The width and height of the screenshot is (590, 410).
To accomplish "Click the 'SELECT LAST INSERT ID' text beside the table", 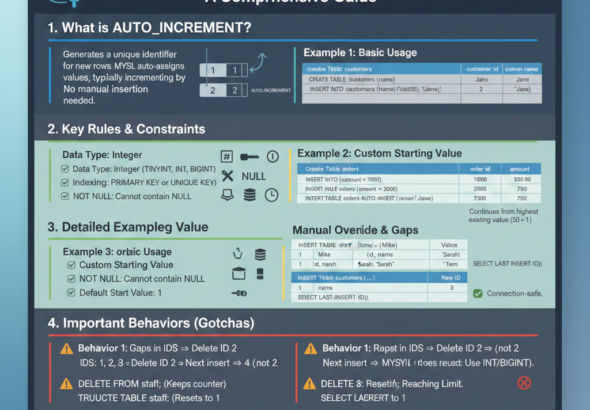I will (508, 264).
